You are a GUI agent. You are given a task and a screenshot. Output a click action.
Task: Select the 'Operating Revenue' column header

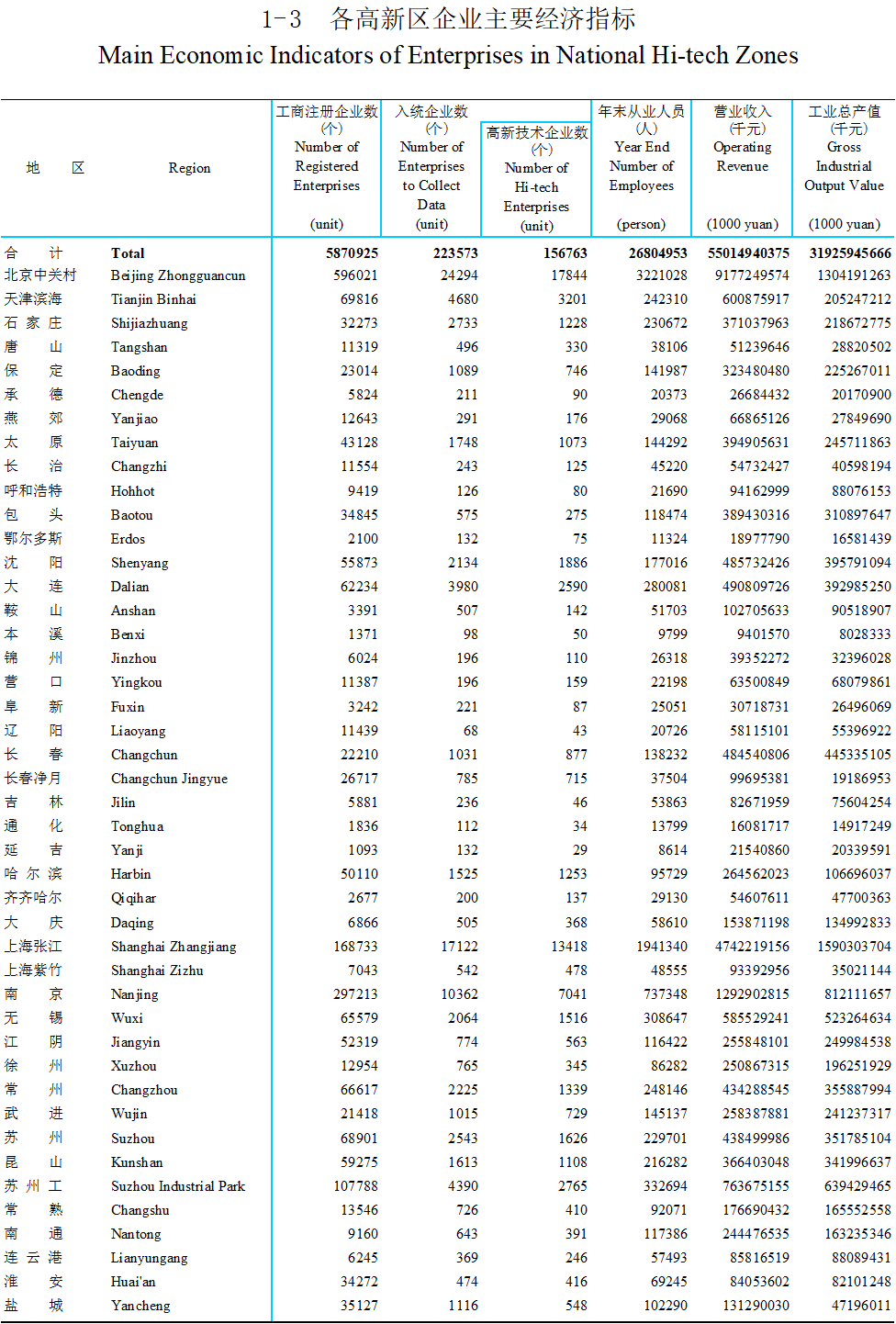coord(742,157)
